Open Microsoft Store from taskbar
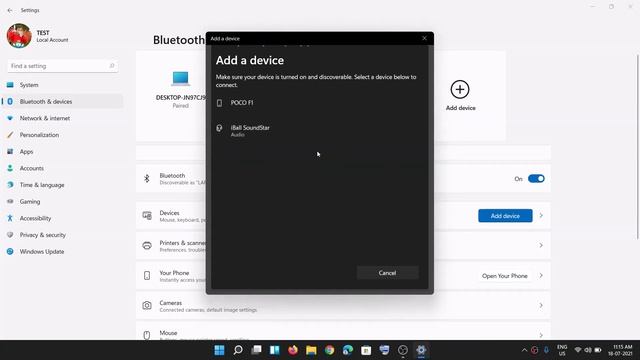This screenshot has height=360, width=640. (366, 350)
